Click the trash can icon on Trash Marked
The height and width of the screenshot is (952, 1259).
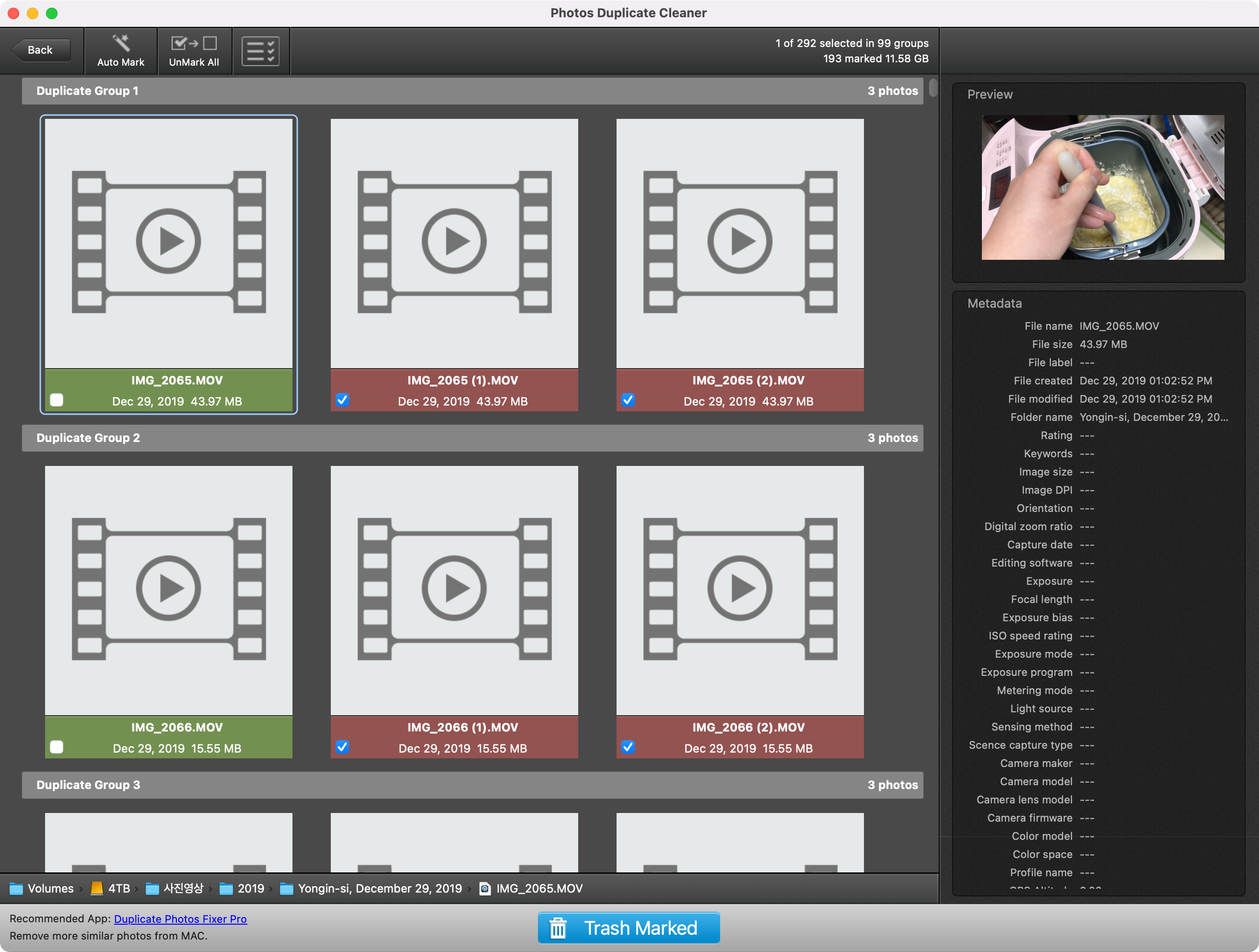coord(558,928)
